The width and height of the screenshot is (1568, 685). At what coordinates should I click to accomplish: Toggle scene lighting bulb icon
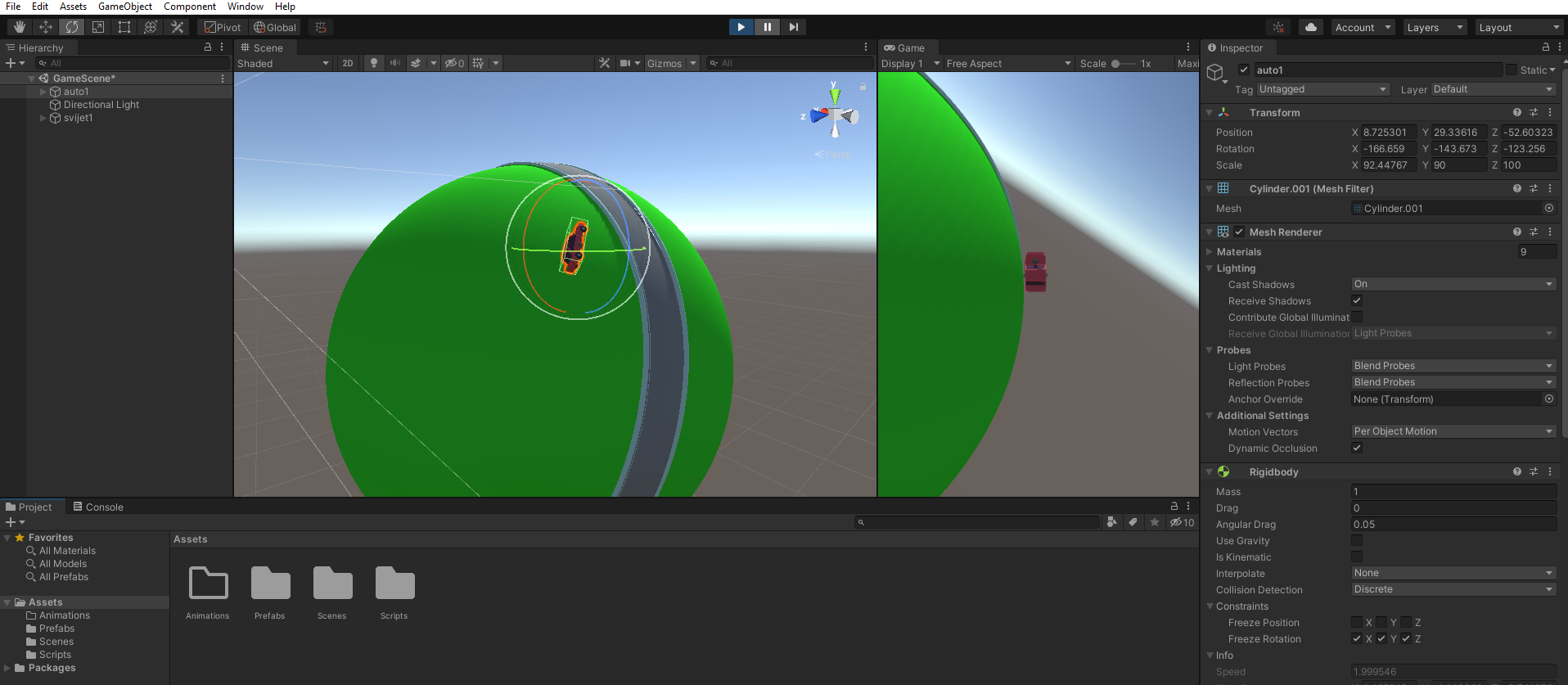pyautogui.click(x=374, y=63)
